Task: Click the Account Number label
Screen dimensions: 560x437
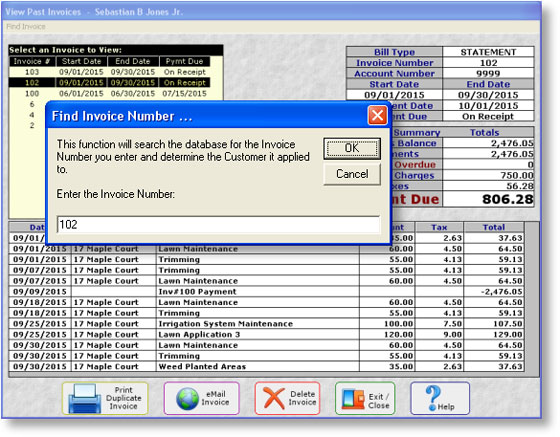Action: click(x=394, y=74)
